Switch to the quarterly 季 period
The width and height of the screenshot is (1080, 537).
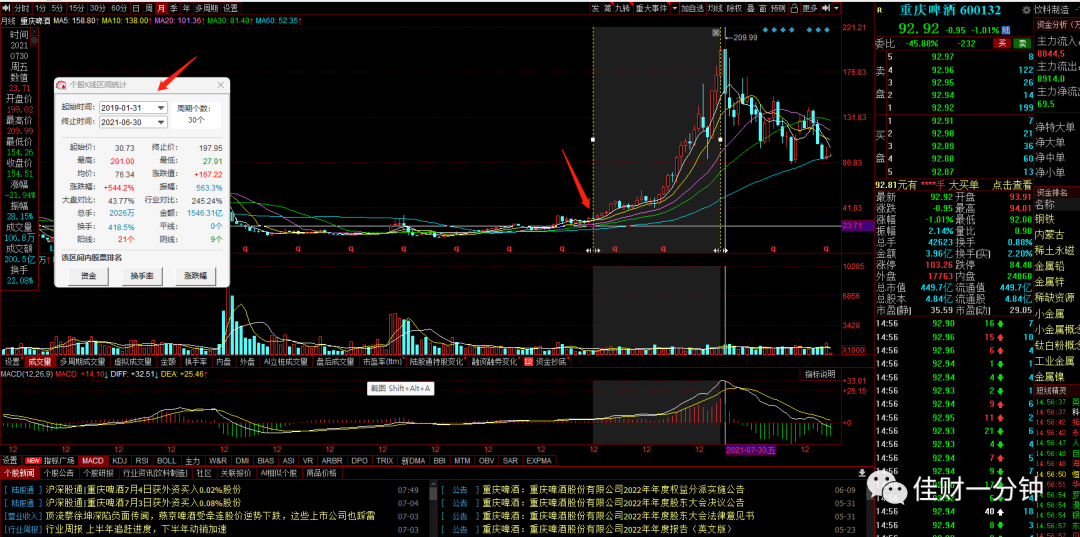click(x=174, y=8)
